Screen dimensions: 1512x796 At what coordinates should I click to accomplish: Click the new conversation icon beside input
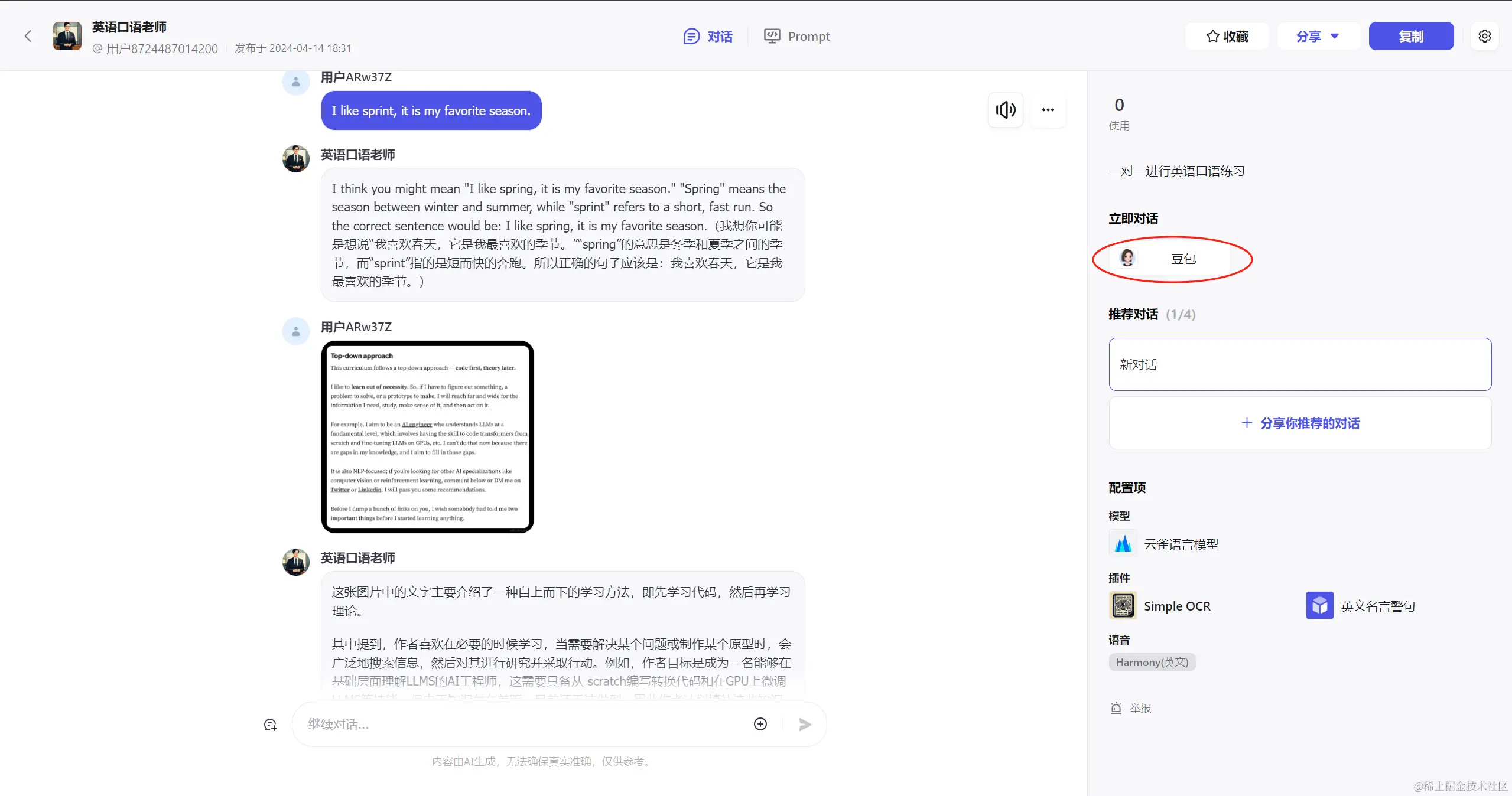[271, 725]
